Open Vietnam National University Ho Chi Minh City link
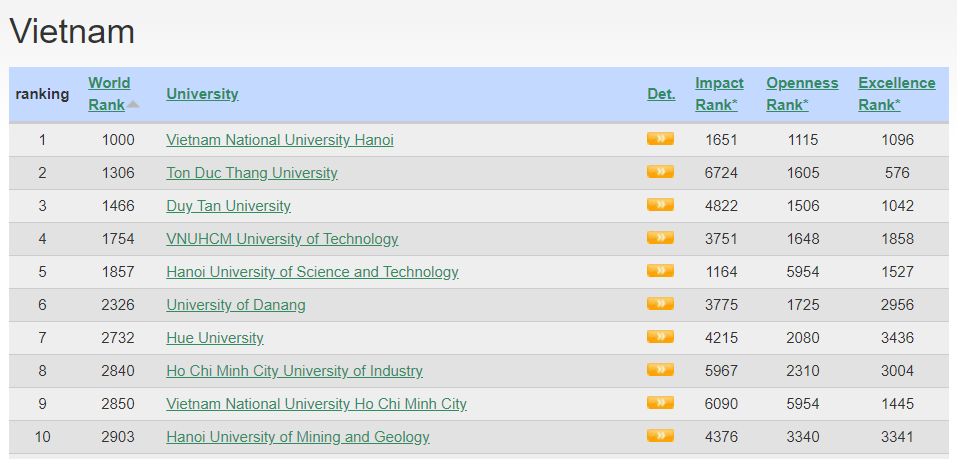957x459 pixels. (x=316, y=404)
